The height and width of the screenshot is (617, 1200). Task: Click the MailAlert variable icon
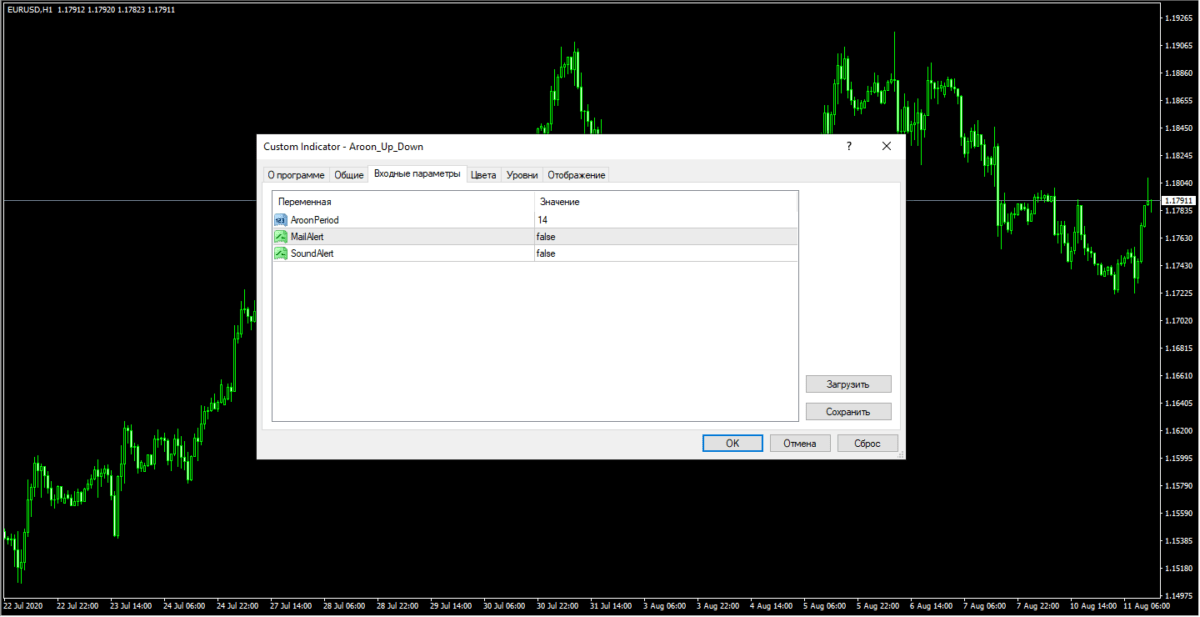(x=280, y=237)
